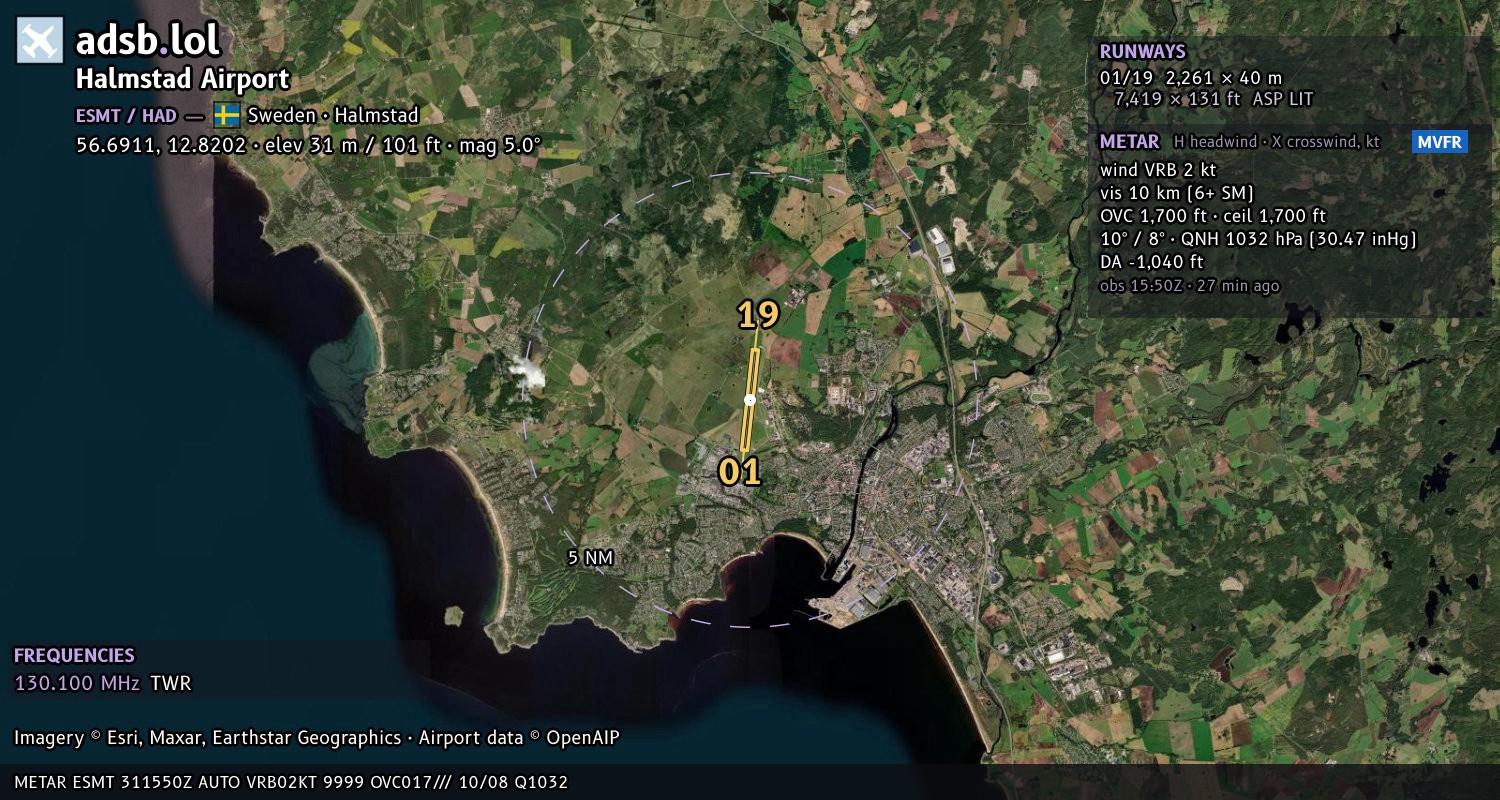Viewport: 1500px width, 800px height.
Task: Click the obs 15:50Z · 27 min ago timestamp
Action: pyautogui.click(x=1189, y=286)
